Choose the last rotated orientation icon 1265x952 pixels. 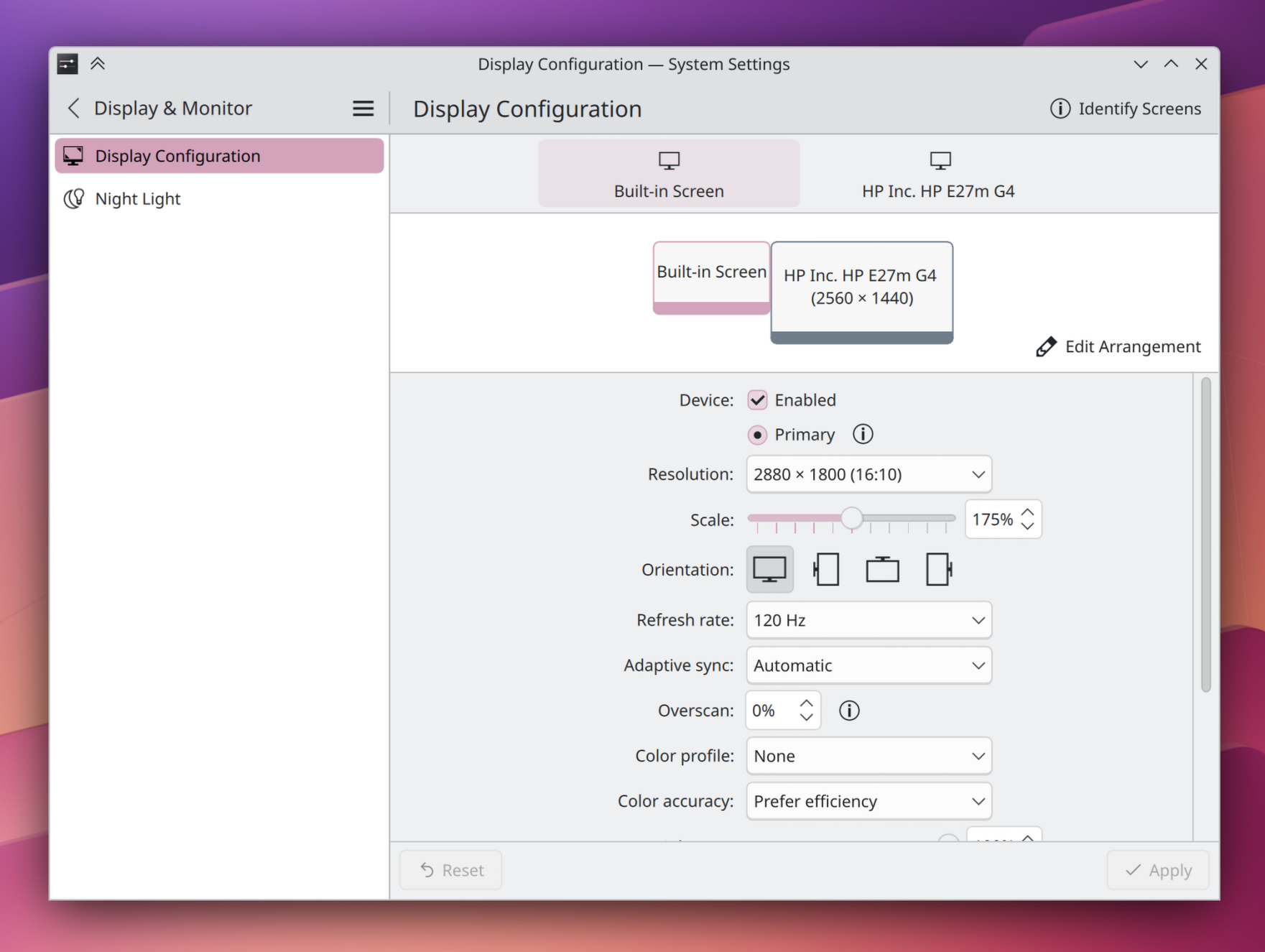(939, 570)
